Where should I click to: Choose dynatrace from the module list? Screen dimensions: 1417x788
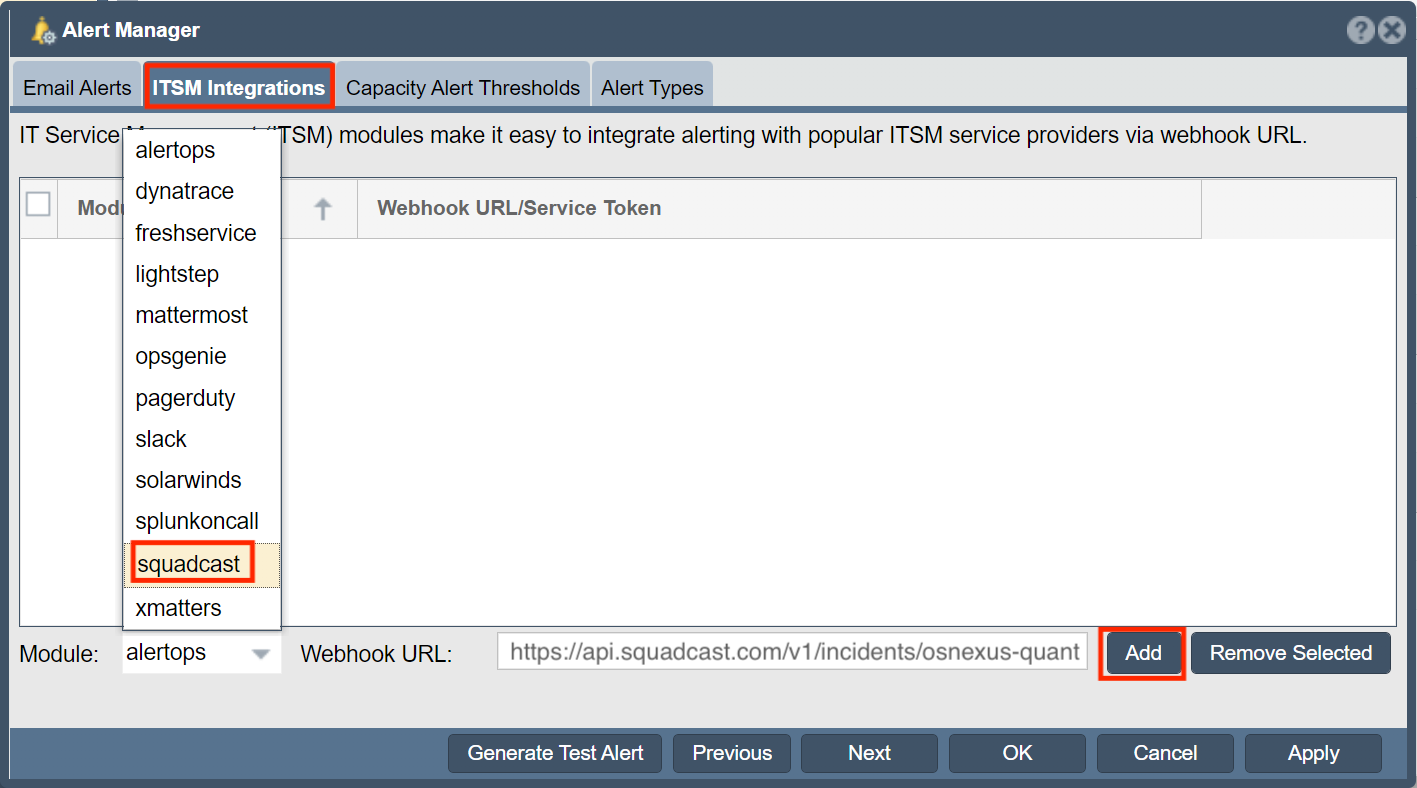(202, 191)
